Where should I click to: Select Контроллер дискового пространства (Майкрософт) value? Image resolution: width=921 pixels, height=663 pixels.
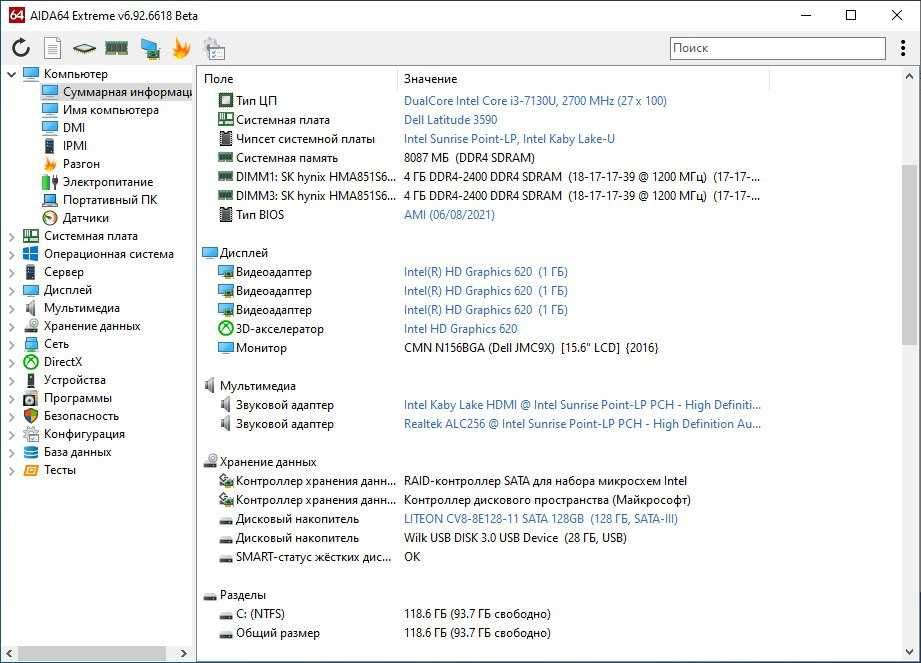(547, 500)
